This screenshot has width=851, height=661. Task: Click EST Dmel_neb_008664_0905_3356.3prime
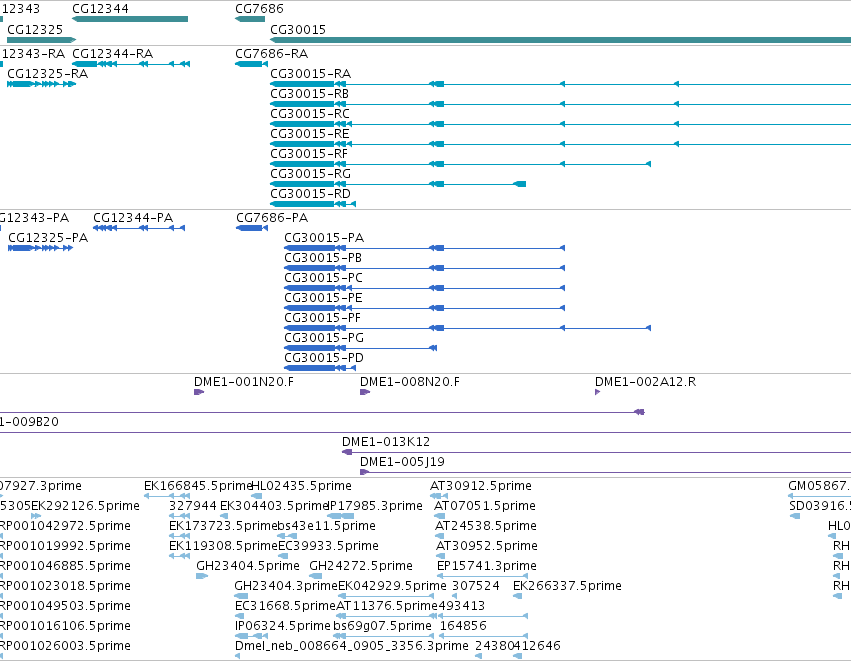(352, 646)
